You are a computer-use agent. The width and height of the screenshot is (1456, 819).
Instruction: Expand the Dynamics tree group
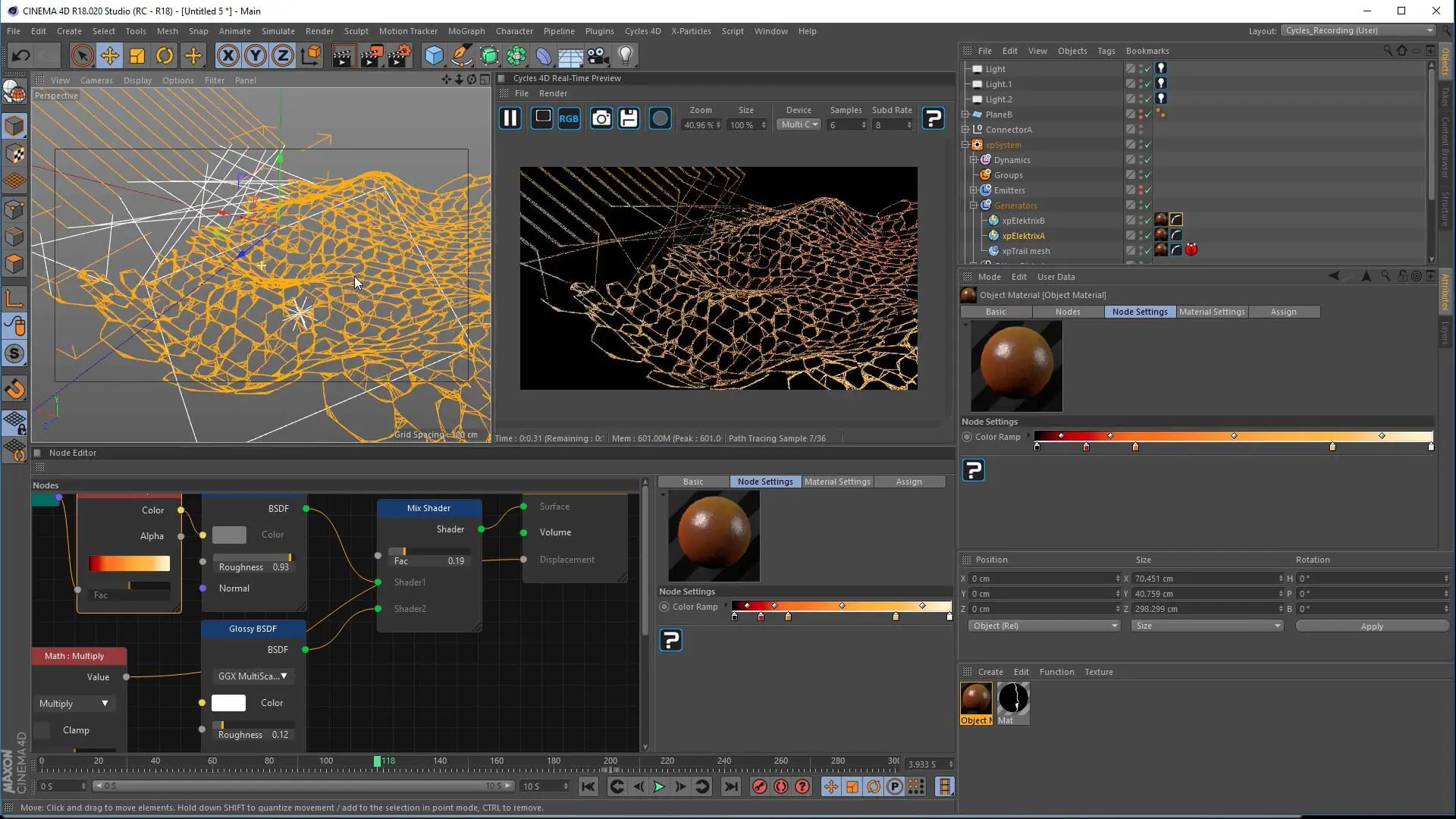[974, 160]
